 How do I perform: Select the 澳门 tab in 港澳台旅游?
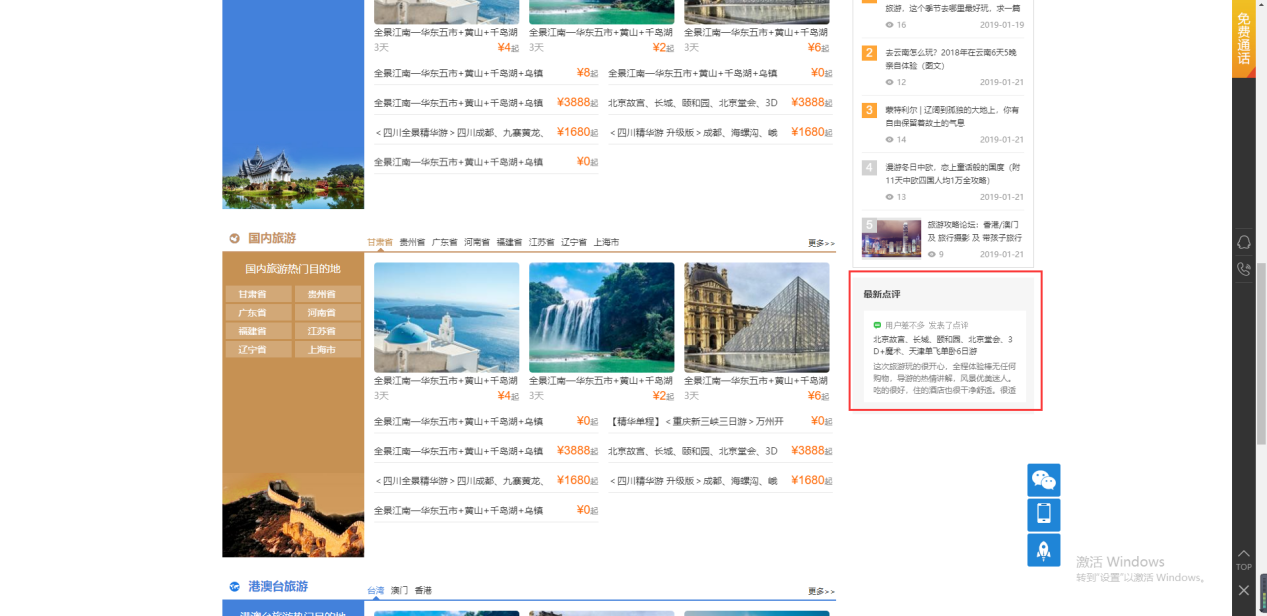[399, 591]
